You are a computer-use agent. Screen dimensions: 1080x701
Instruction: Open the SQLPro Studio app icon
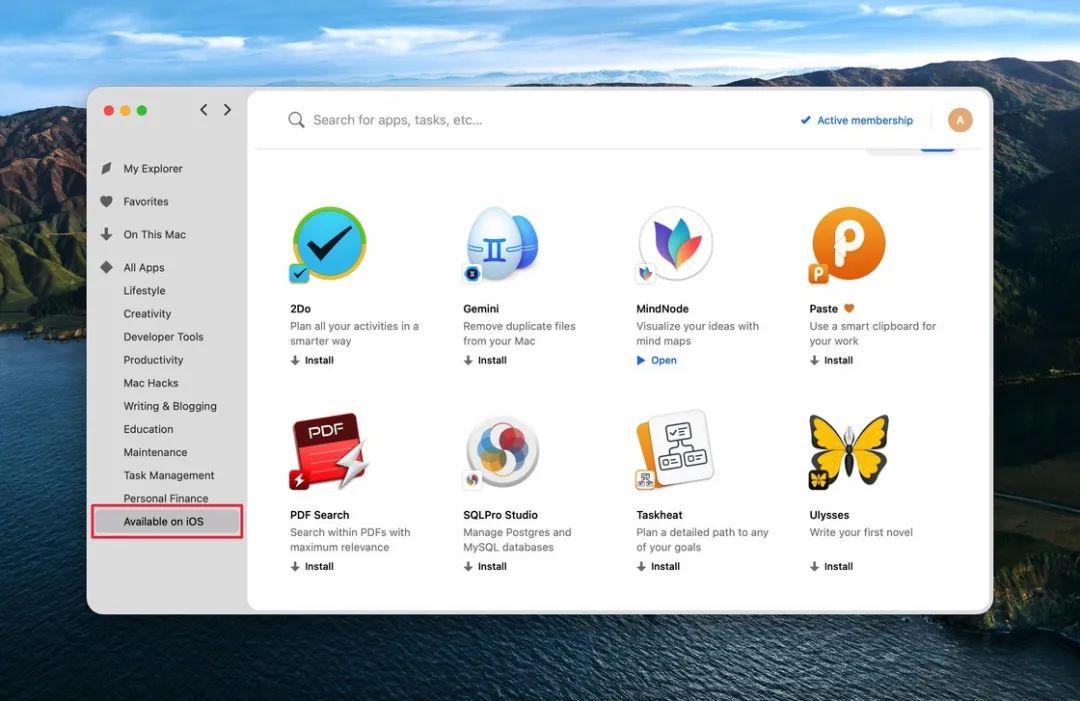(x=502, y=451)
